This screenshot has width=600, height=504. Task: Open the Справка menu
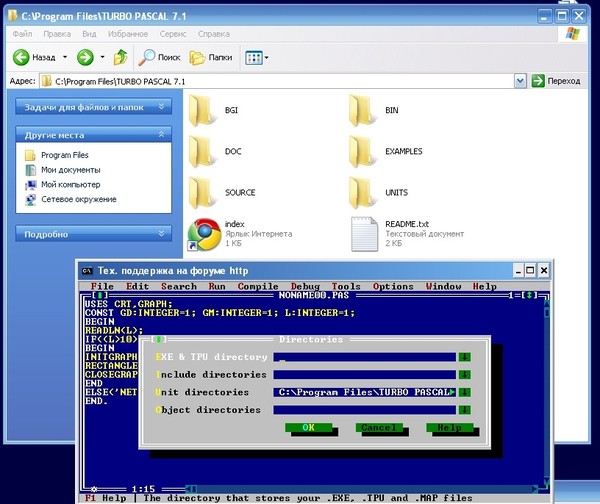[x=214, y=34]
